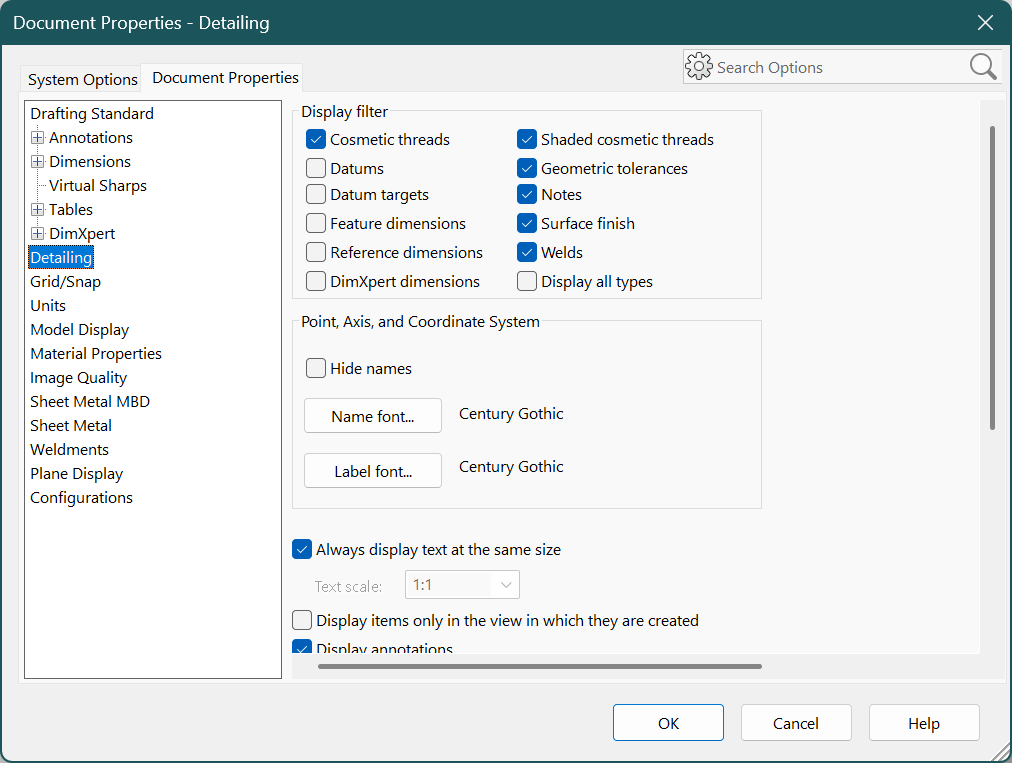Confirm with the OK button

point(668,723)
